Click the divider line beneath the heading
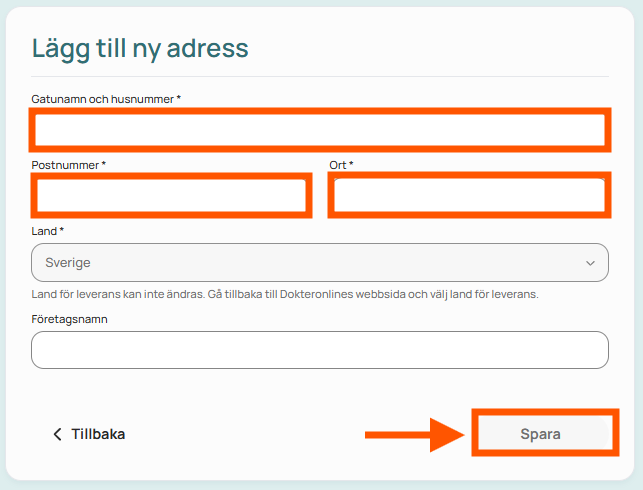The width and height of the screenshot is (643, 490). click(320, 76)
